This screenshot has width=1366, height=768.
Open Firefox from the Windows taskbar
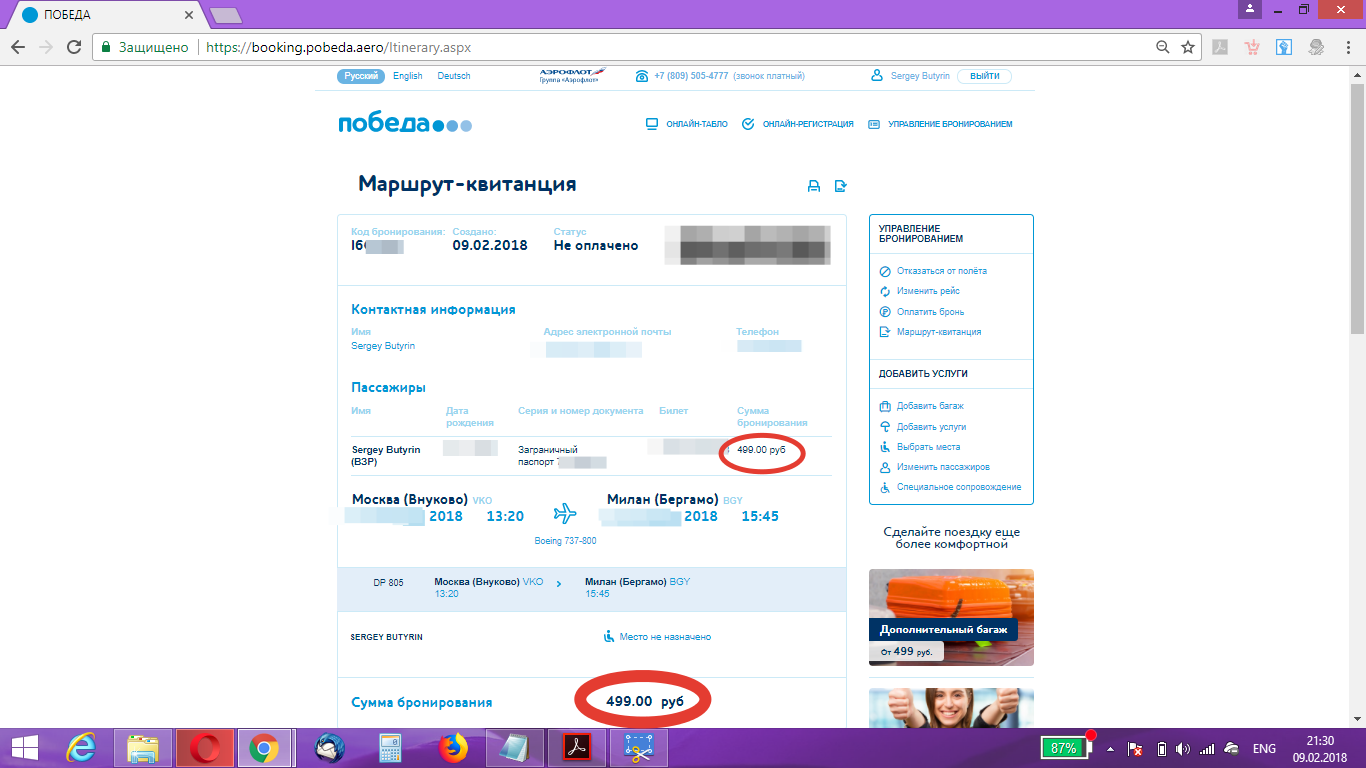[x=453, y=748]
